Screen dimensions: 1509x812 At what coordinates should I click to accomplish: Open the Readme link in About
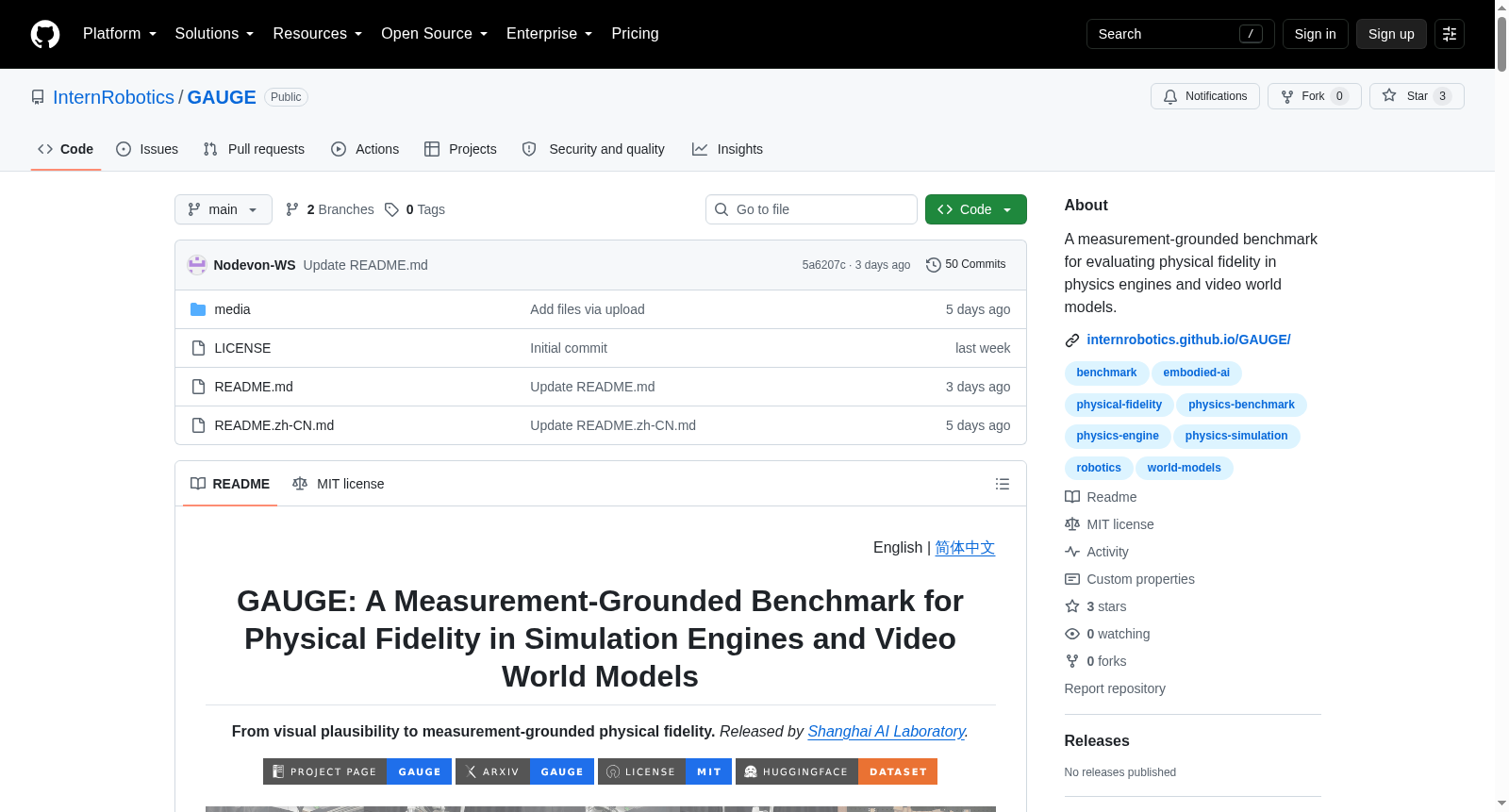click(1101, 497)
